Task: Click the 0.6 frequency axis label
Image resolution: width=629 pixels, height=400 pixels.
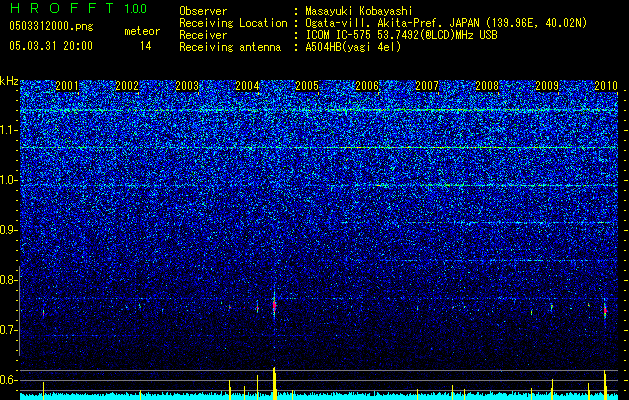Action: [x=9, y=380]
